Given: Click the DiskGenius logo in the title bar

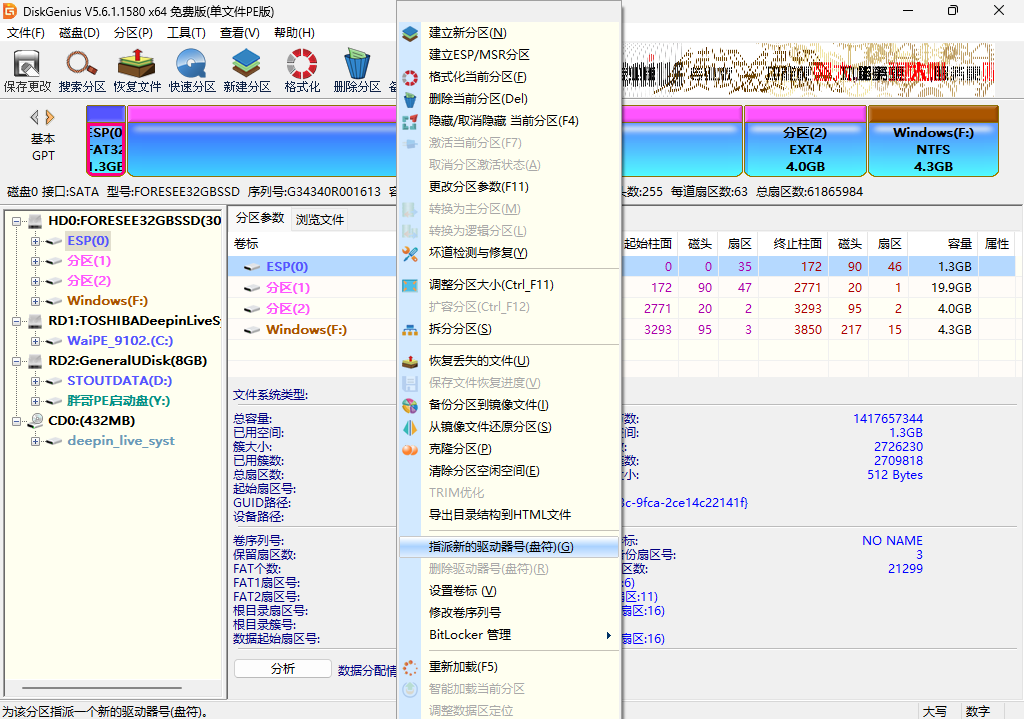Looking at the screenshot, I should pyautogui.click(x=10, y=11).
